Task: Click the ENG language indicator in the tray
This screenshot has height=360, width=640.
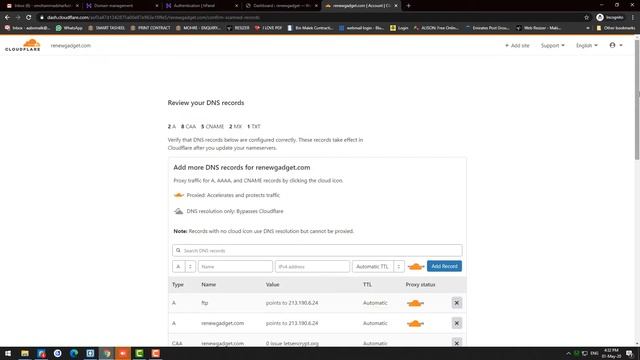Action: click(594, 353)
